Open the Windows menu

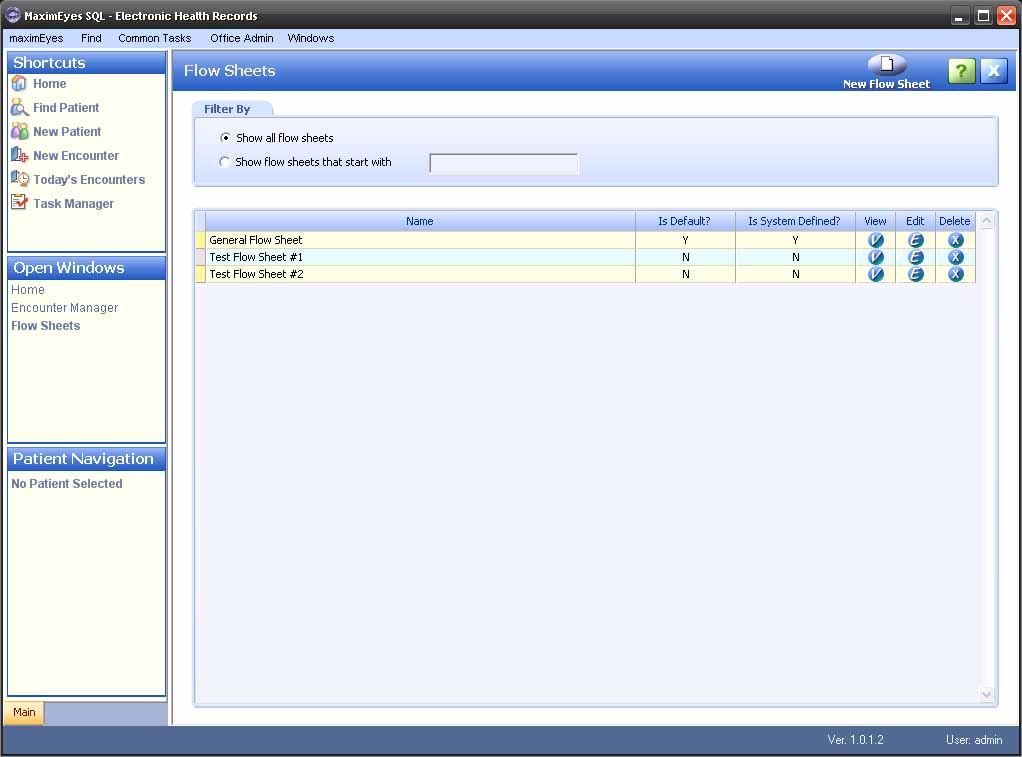(311, 38)
